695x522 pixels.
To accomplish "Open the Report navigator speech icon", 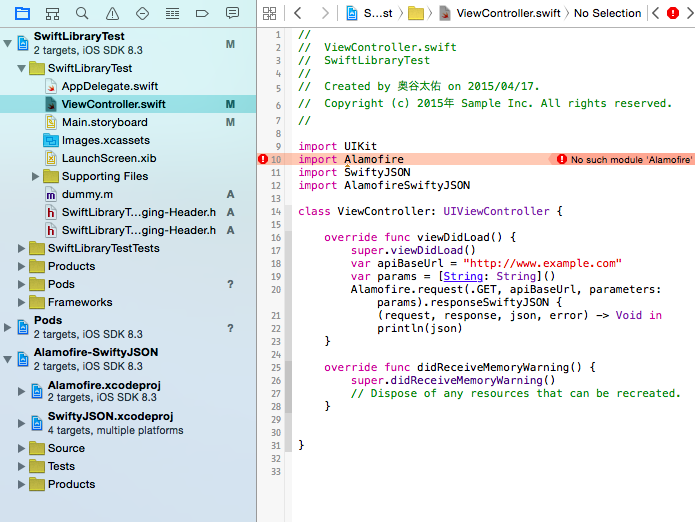I will point(232,13).
